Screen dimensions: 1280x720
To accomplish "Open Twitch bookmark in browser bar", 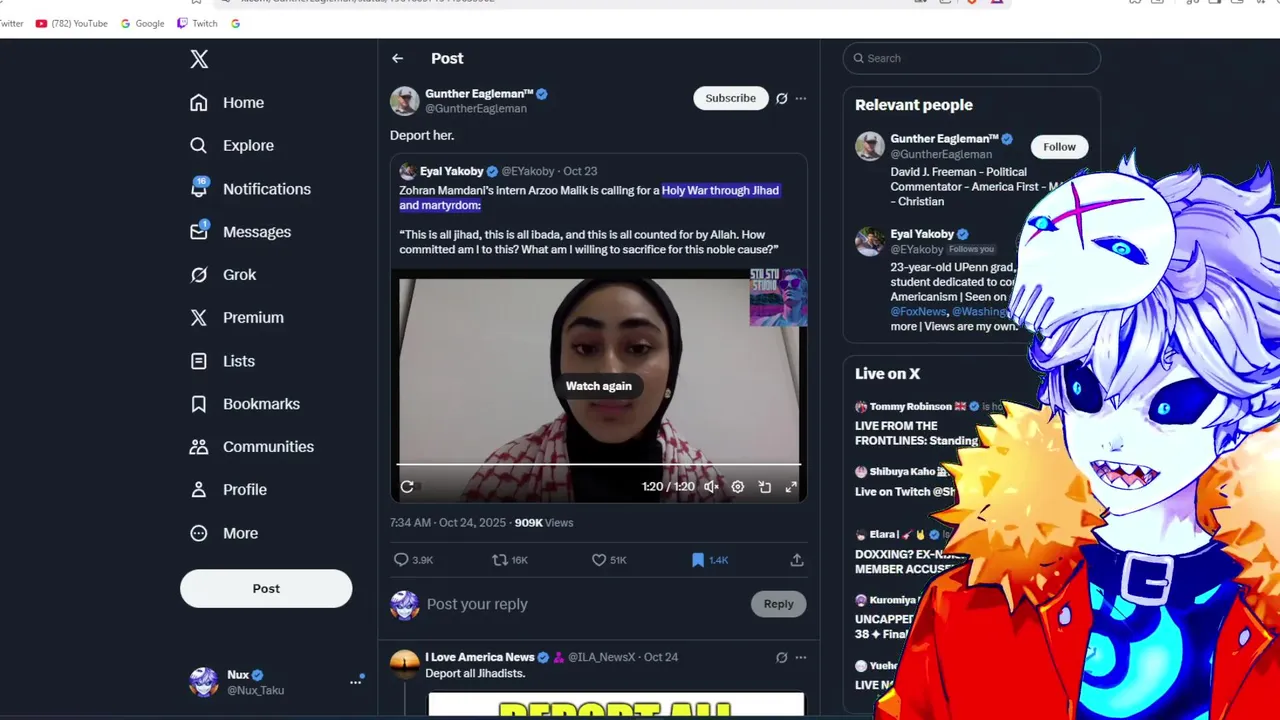I will click(197, 23).
